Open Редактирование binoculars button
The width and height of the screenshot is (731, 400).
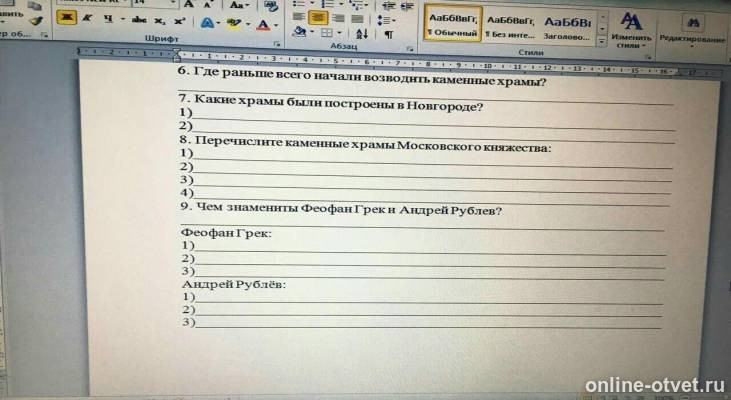click(x=693, y=21)
